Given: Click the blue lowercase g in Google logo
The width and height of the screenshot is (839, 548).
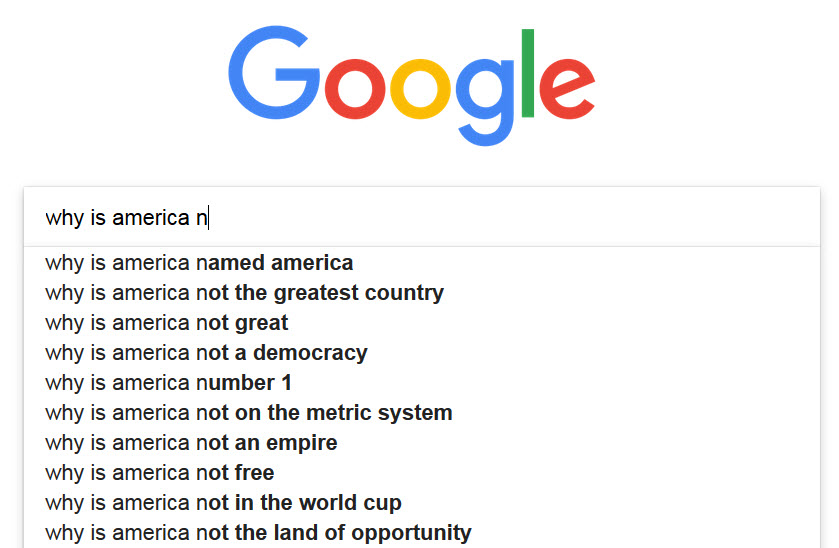Looking at the screenshot, I should tap(485, 102).
